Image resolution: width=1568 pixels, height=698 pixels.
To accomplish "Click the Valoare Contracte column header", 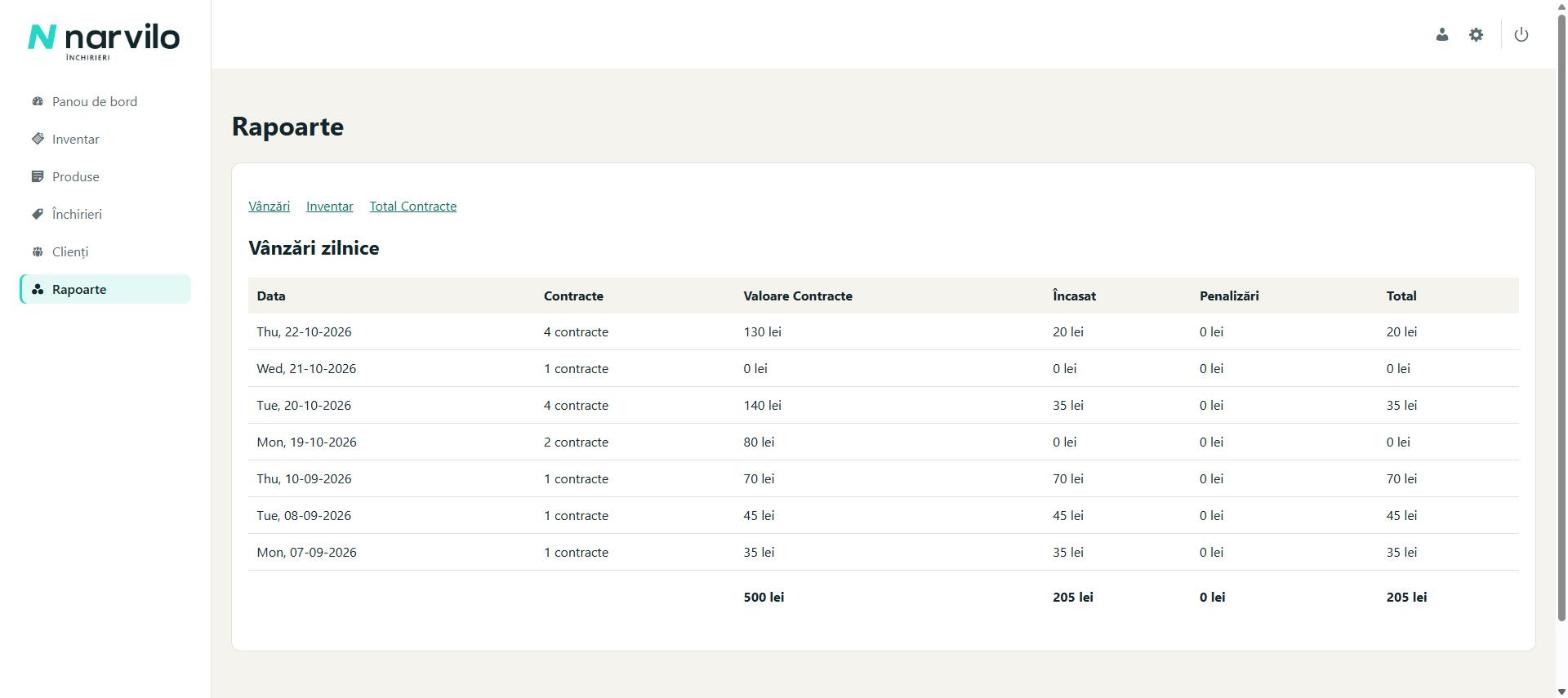I will pyautogui.click(x=798, y=296).
